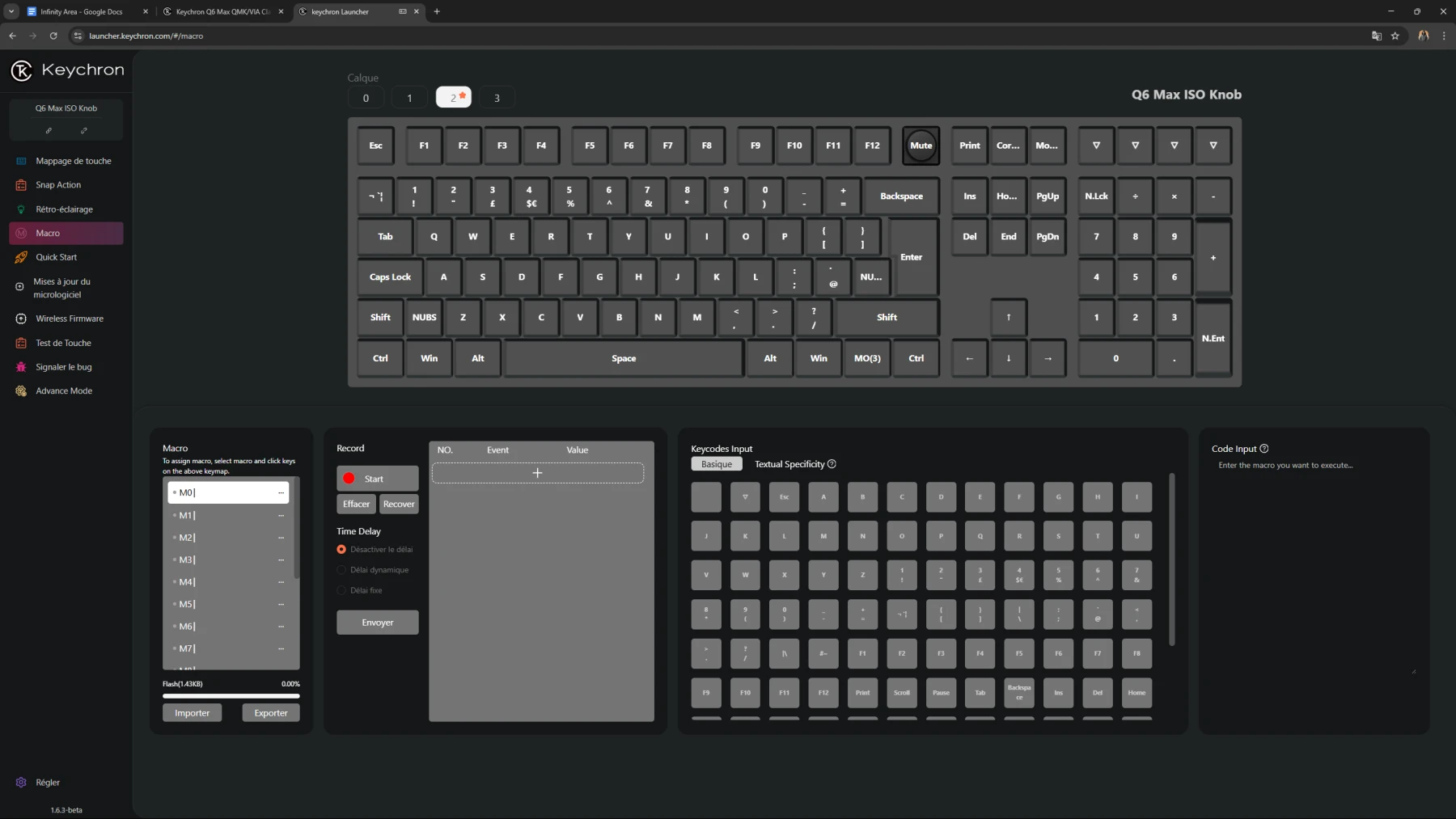Click the broken chain link icon under Q6 Max

coord(84,130)
